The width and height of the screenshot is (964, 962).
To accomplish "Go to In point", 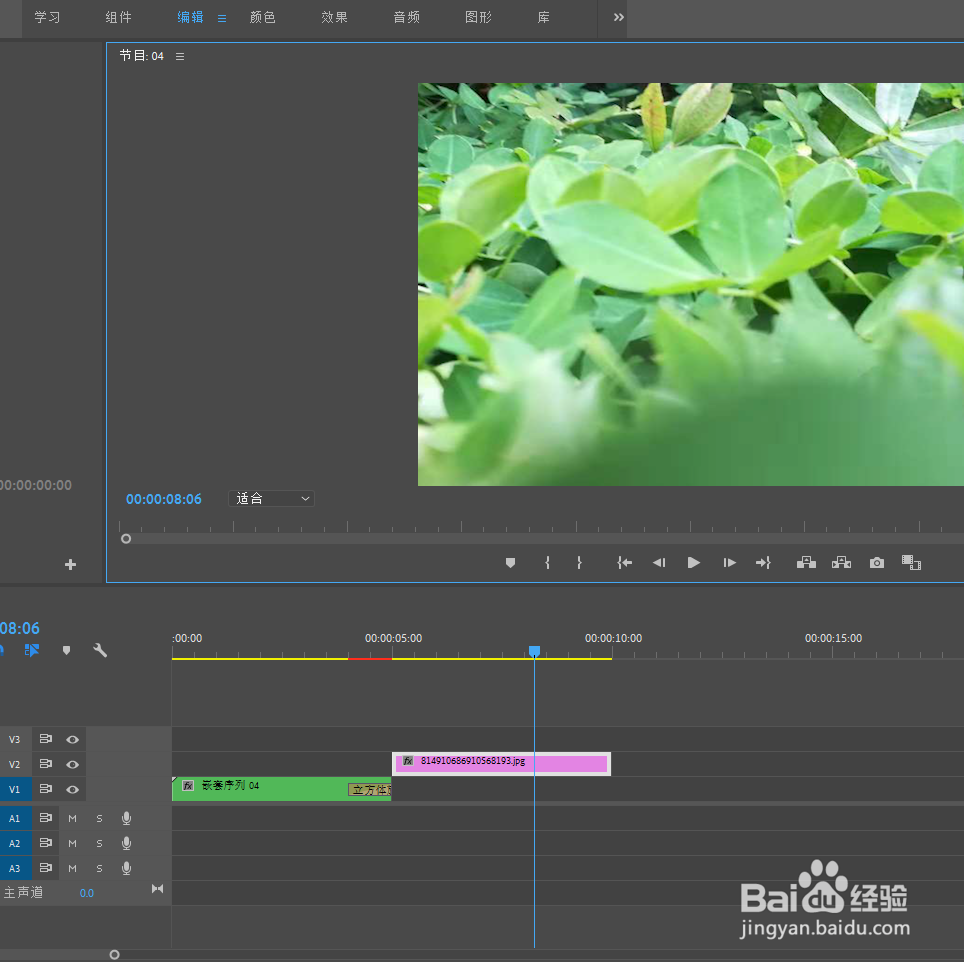I will click(625, 562).
